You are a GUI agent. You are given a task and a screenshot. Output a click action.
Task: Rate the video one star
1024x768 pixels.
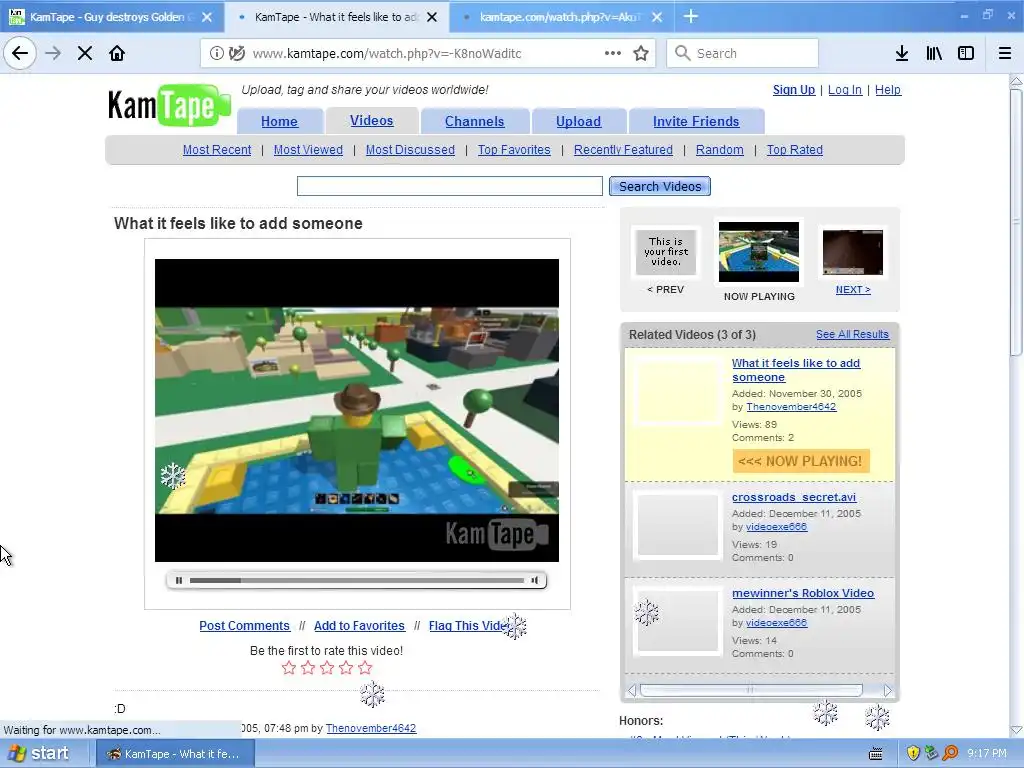[x=289, y=667]
